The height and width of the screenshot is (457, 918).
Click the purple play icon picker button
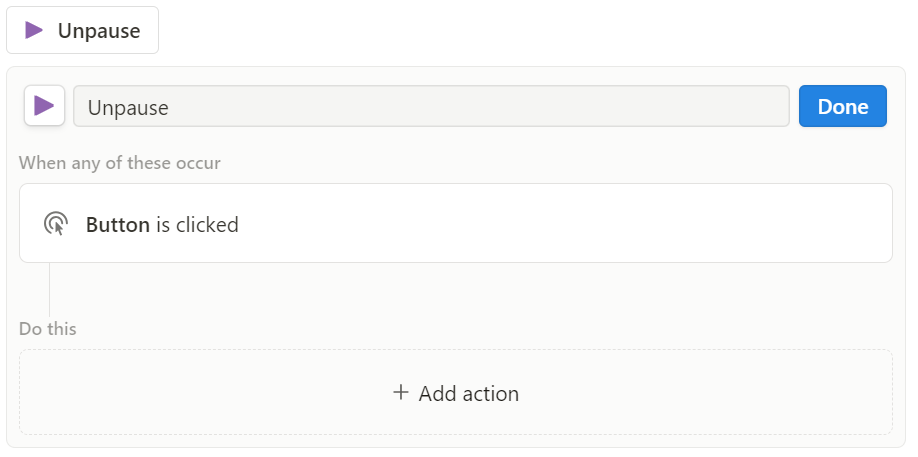coord(44,106)
